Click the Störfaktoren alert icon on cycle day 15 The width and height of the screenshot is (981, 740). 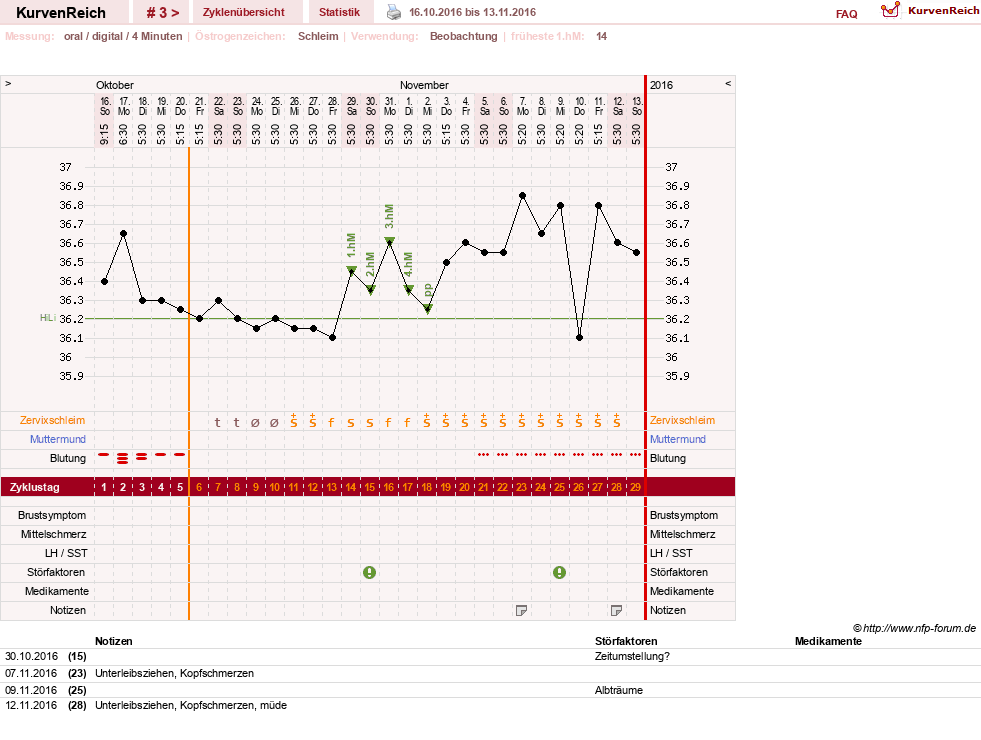370,572
